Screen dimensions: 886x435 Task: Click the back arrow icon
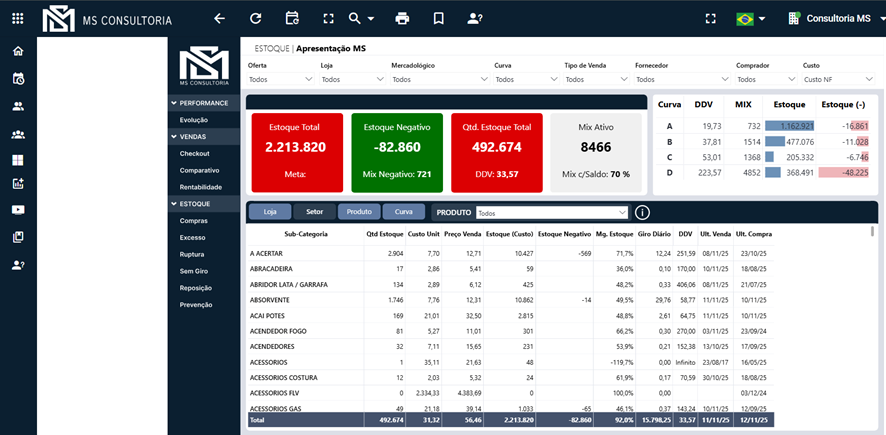pos(219,18)
